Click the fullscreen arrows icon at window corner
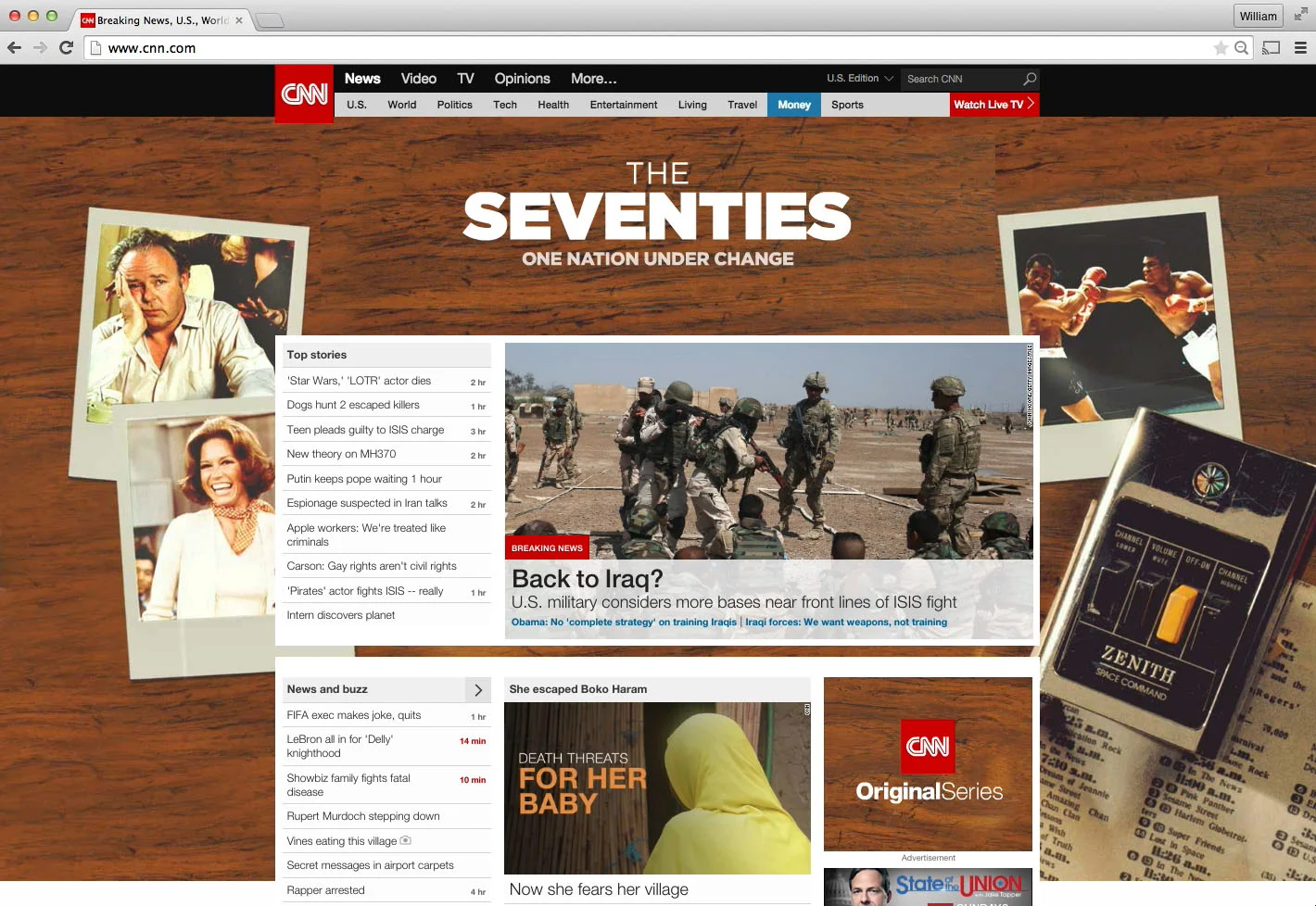 (1300, 14)
